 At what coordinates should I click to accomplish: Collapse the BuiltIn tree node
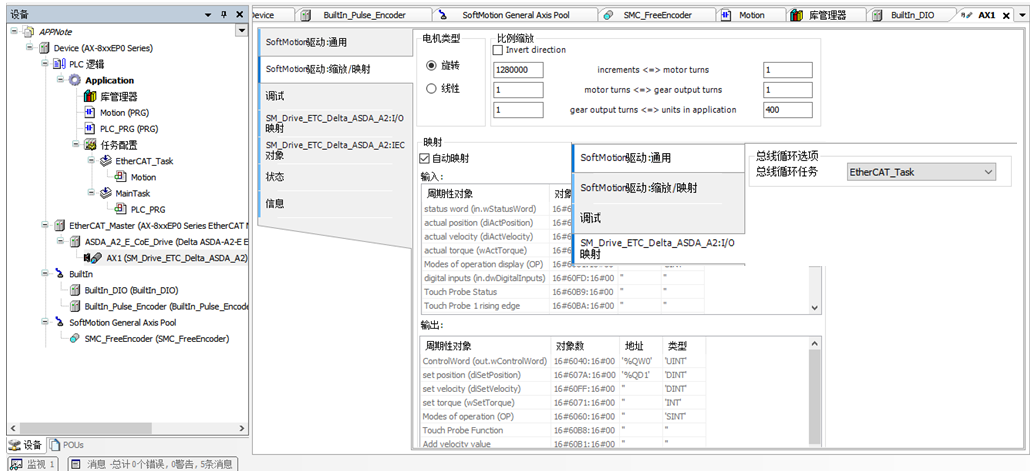coord(45,274)
